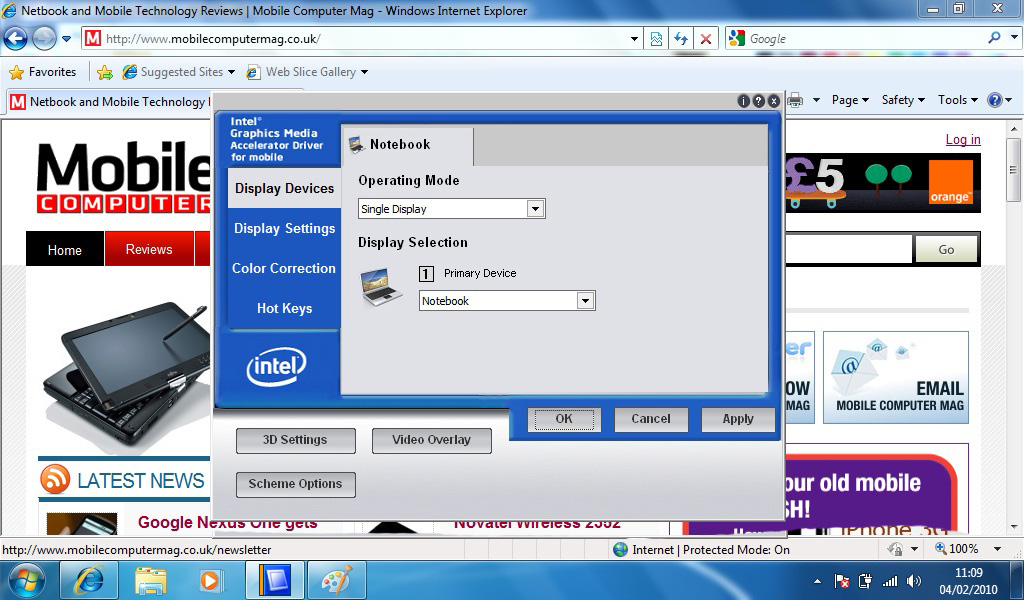
Task: Open the Home navigation item
Action: [x=65, y=249]
